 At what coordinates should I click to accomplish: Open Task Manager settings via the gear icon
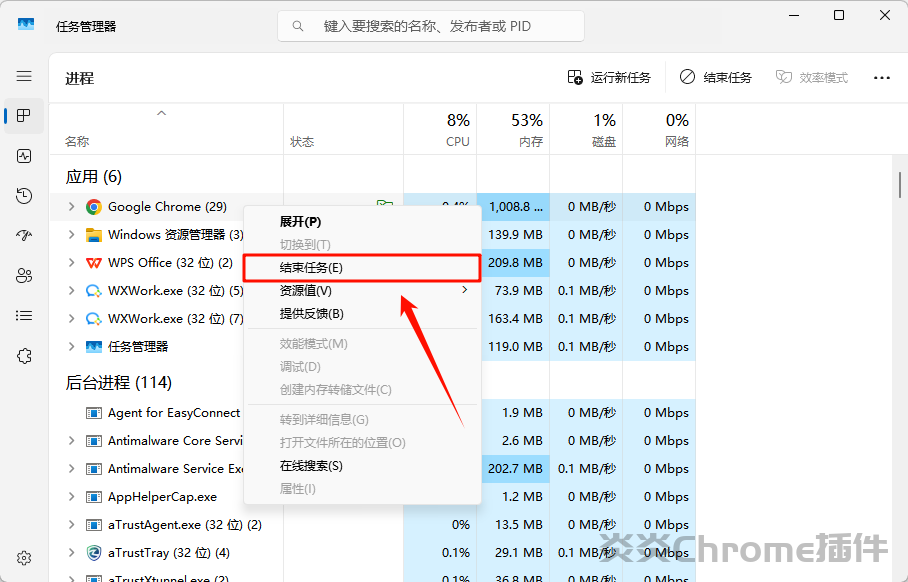(x=24, y=558)
